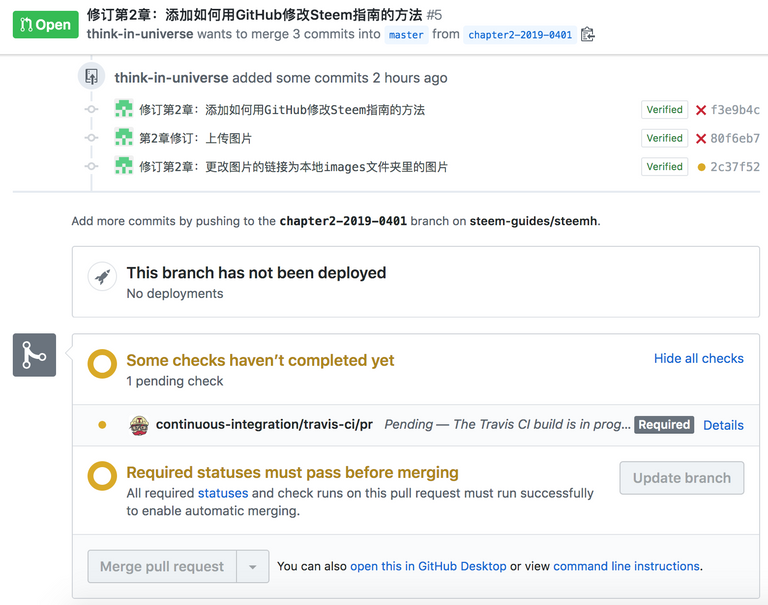Open commit hash f3e9b4c
Screen dimensions: 768x605
[x=735, y=110]
